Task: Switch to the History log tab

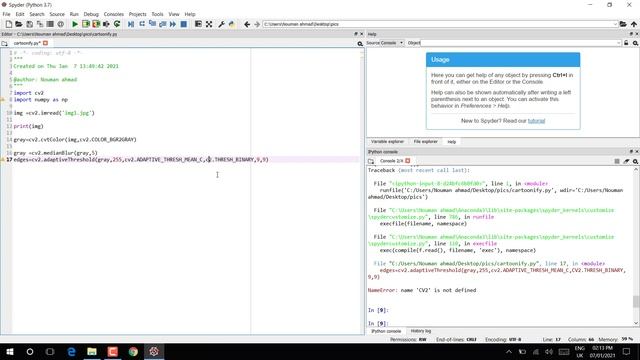Action: click(x=420, y=331)
